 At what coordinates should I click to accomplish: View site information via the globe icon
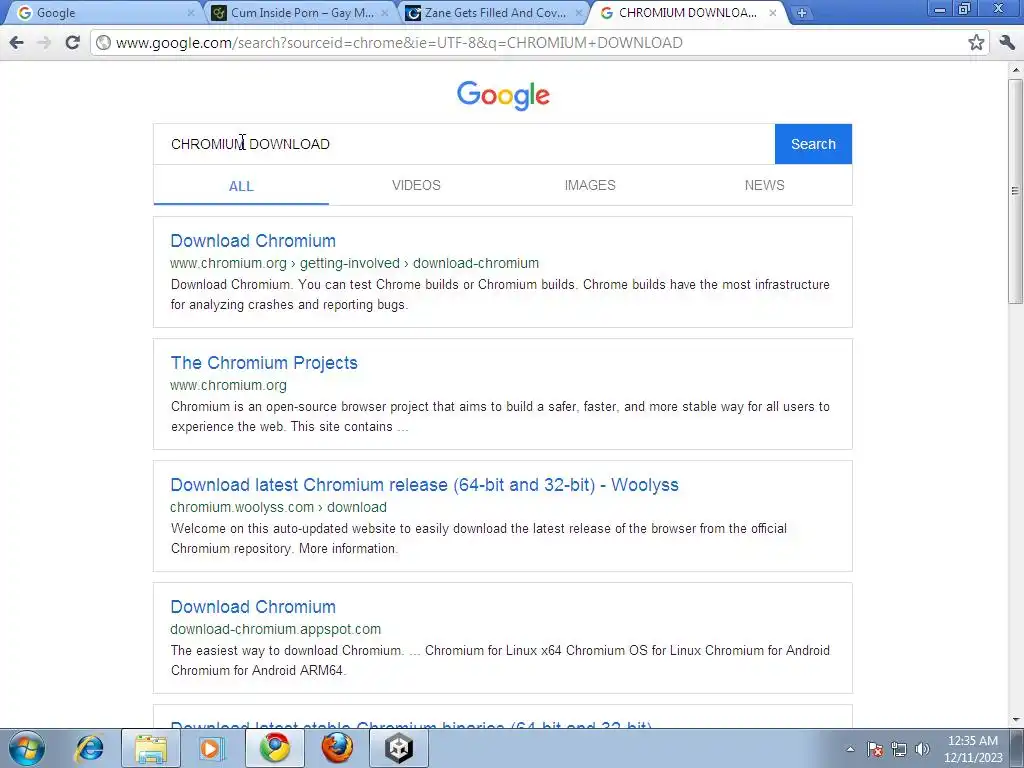(x=103, y=43)
